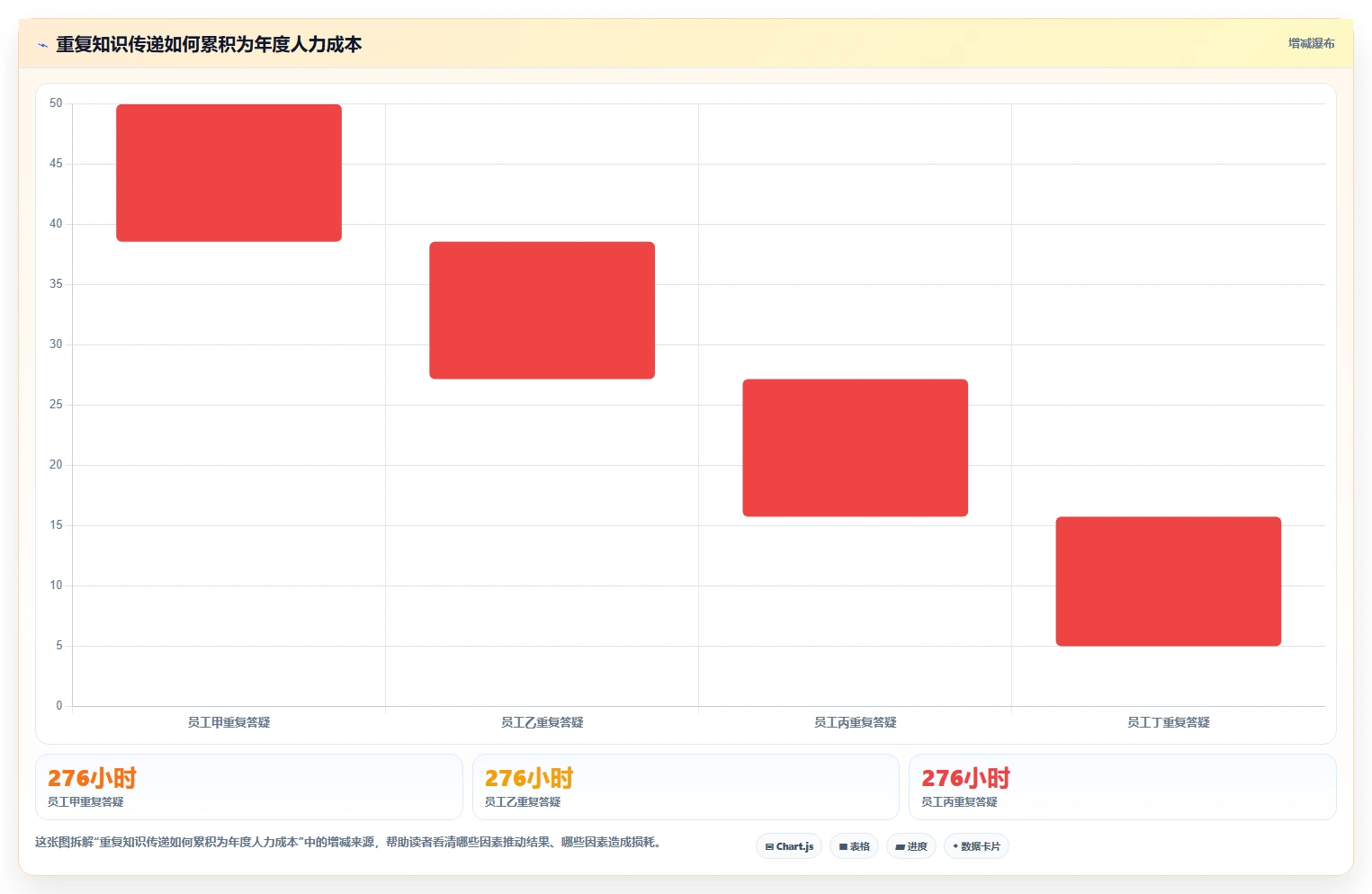
Task: Click the orange 276小时 value in 员工甲 card
Action: [92, 778]
